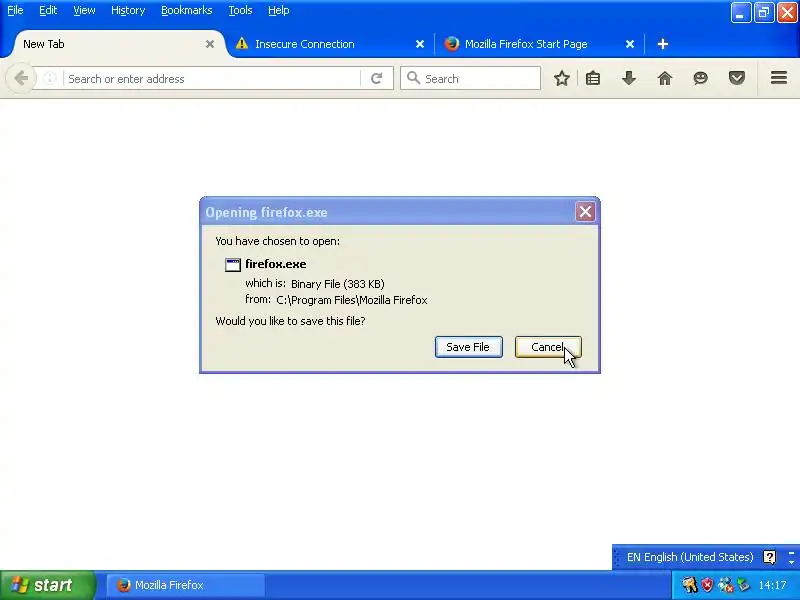800x600 pixels.
Task: Open the File menu
Action: [15, 10]
